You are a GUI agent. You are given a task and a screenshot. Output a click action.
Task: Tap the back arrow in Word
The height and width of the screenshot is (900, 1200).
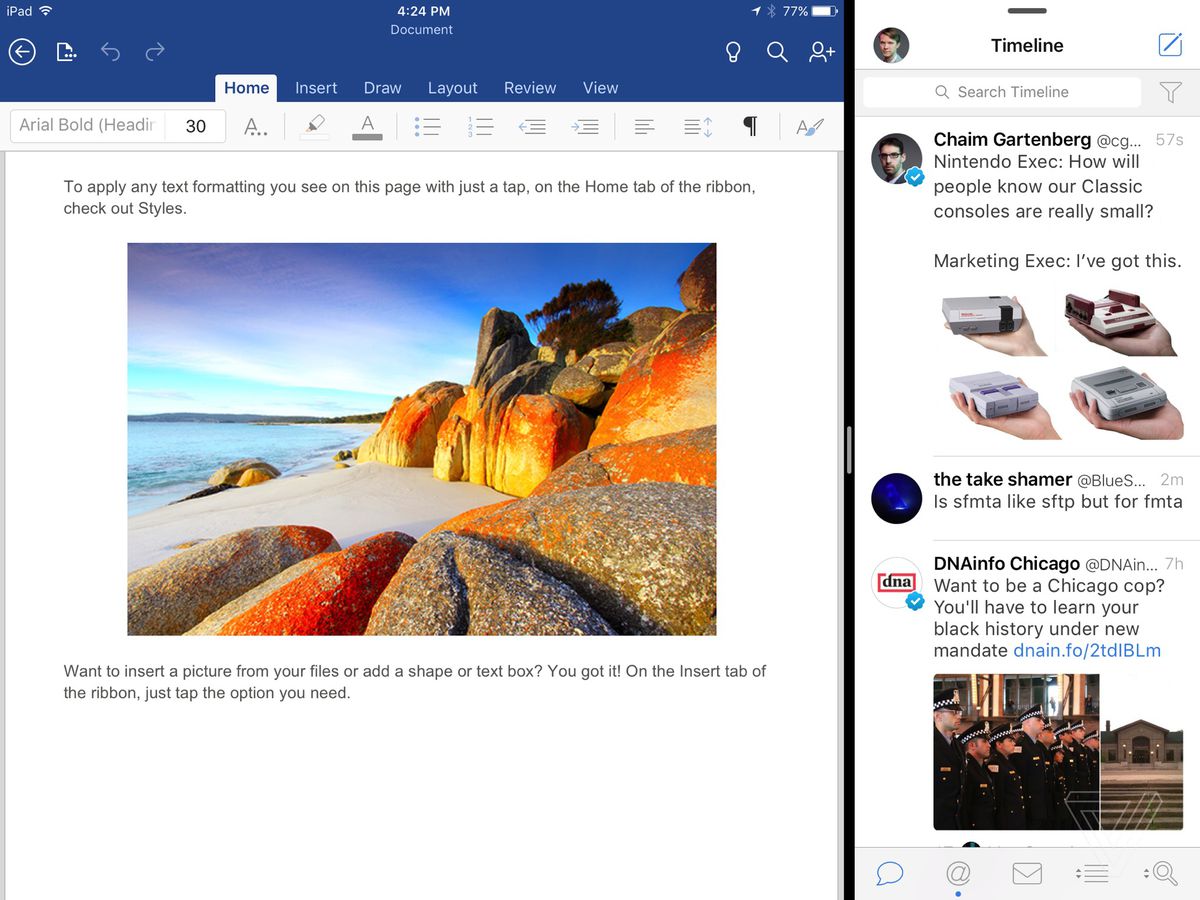22,52
